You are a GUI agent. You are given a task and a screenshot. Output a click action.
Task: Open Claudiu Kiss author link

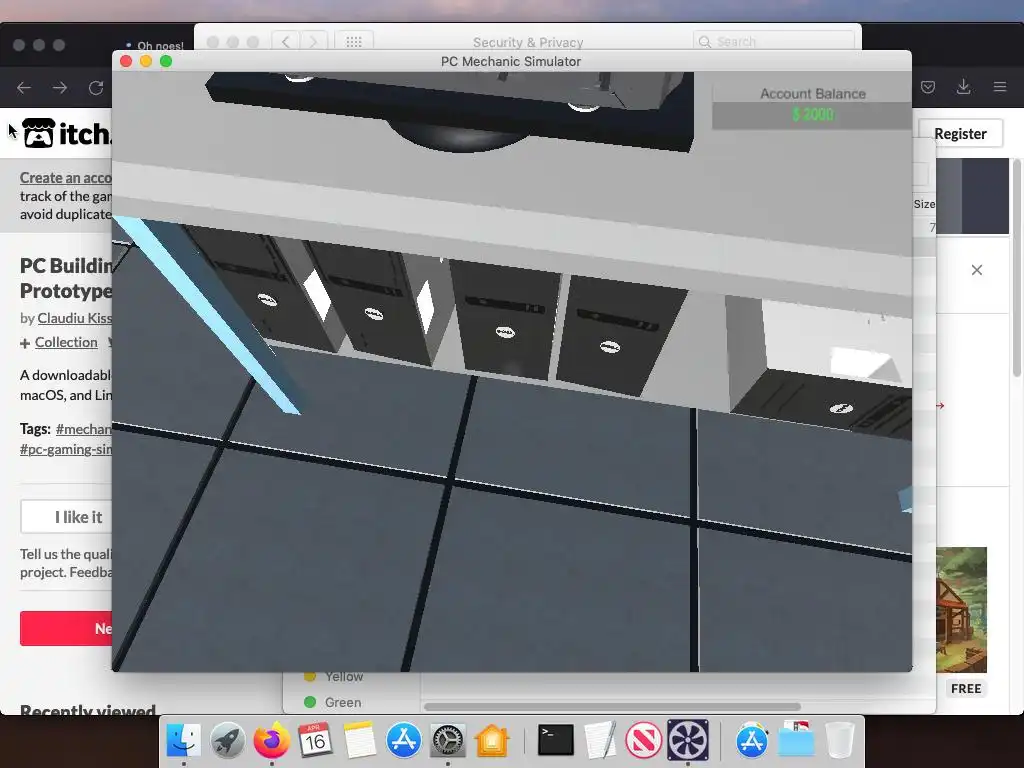(74, 318)
